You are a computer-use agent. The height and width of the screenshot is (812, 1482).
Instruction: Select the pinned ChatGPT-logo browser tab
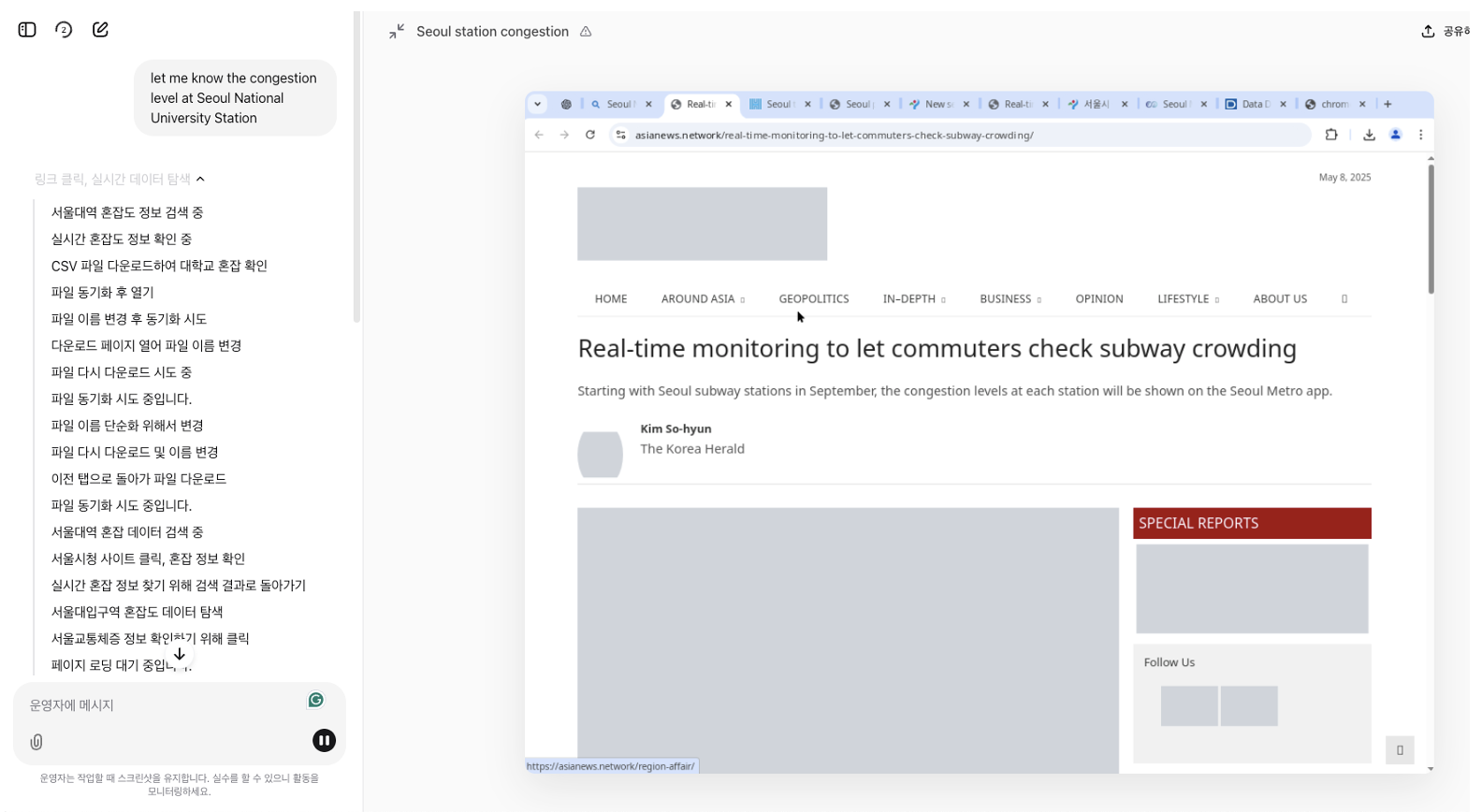pos(566,104)
